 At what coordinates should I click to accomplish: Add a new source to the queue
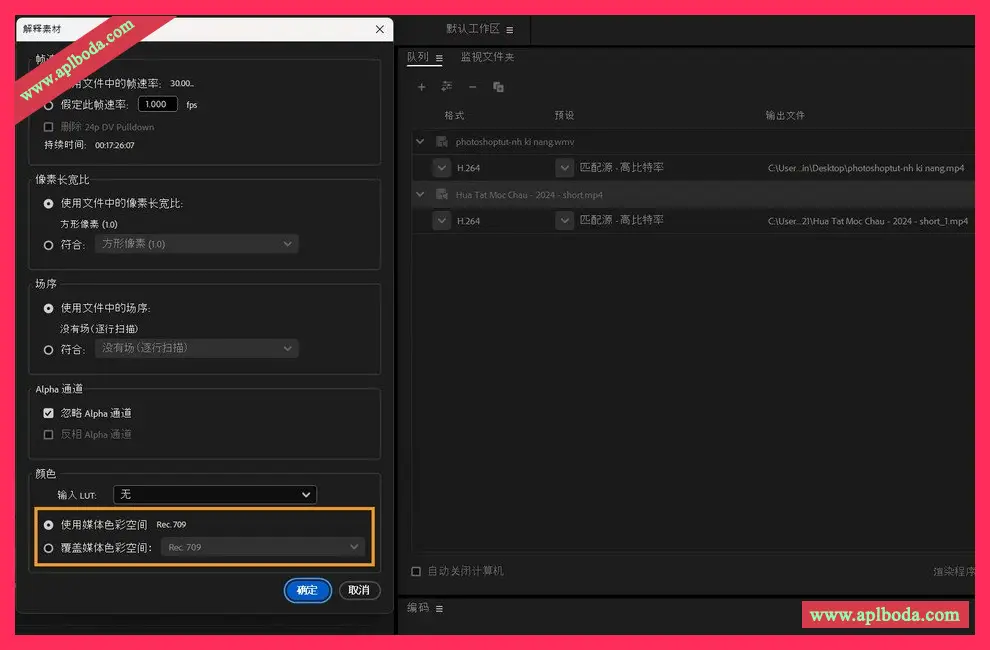[x=421, y=87]
